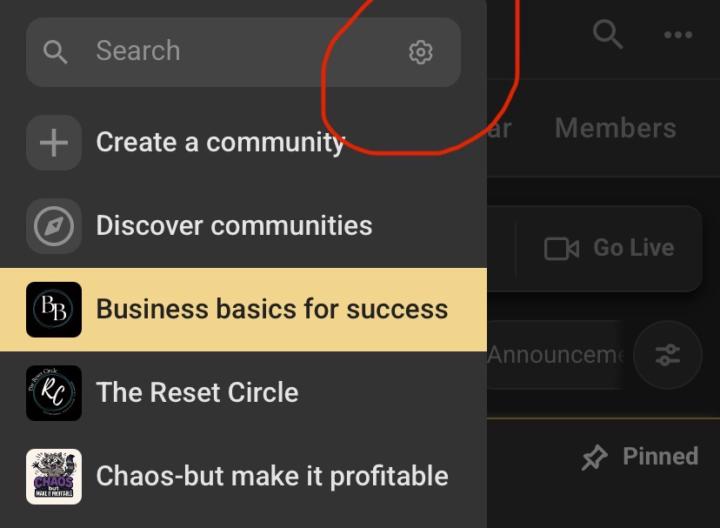Select Business basics for success community
This screenshot has height=528, width=720.
[243, 309]
